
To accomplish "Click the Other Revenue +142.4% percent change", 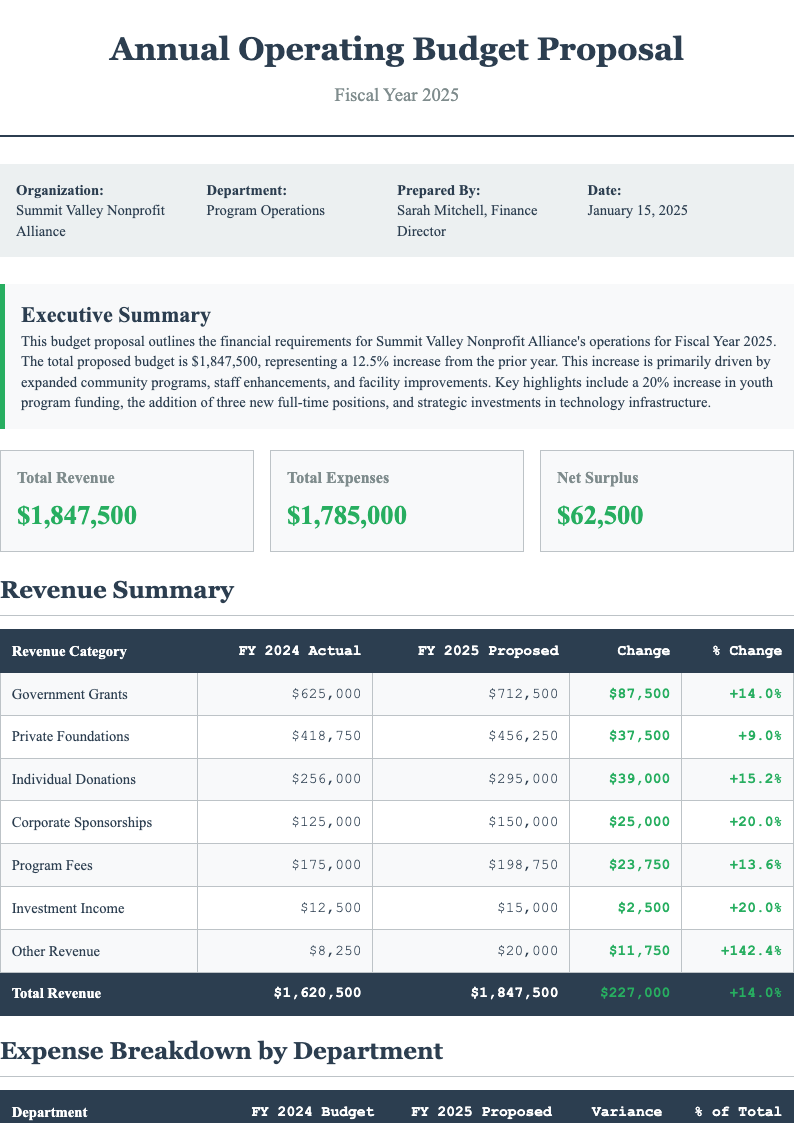I will point(750,951).
